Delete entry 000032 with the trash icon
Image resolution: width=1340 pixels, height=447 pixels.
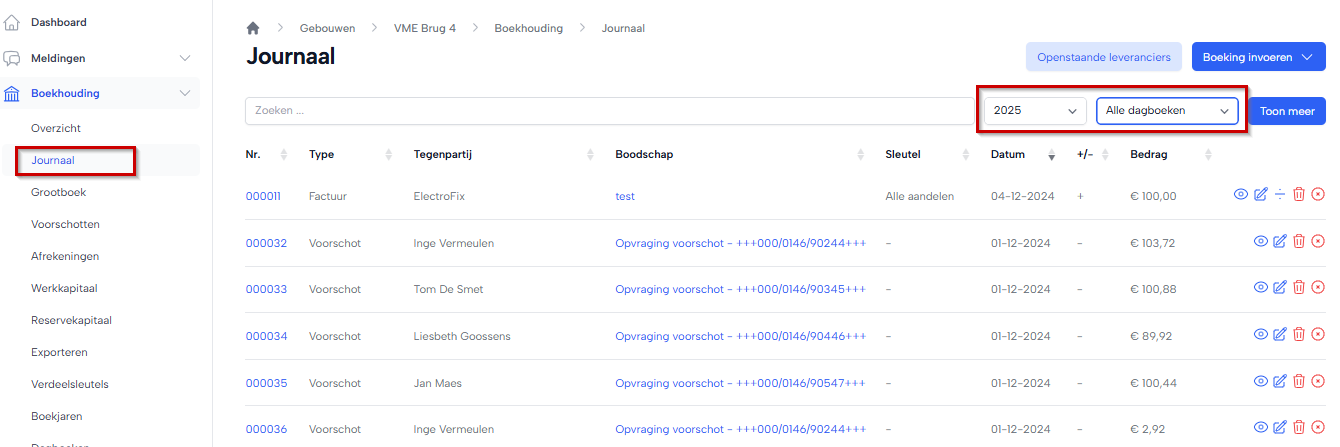1299,241
